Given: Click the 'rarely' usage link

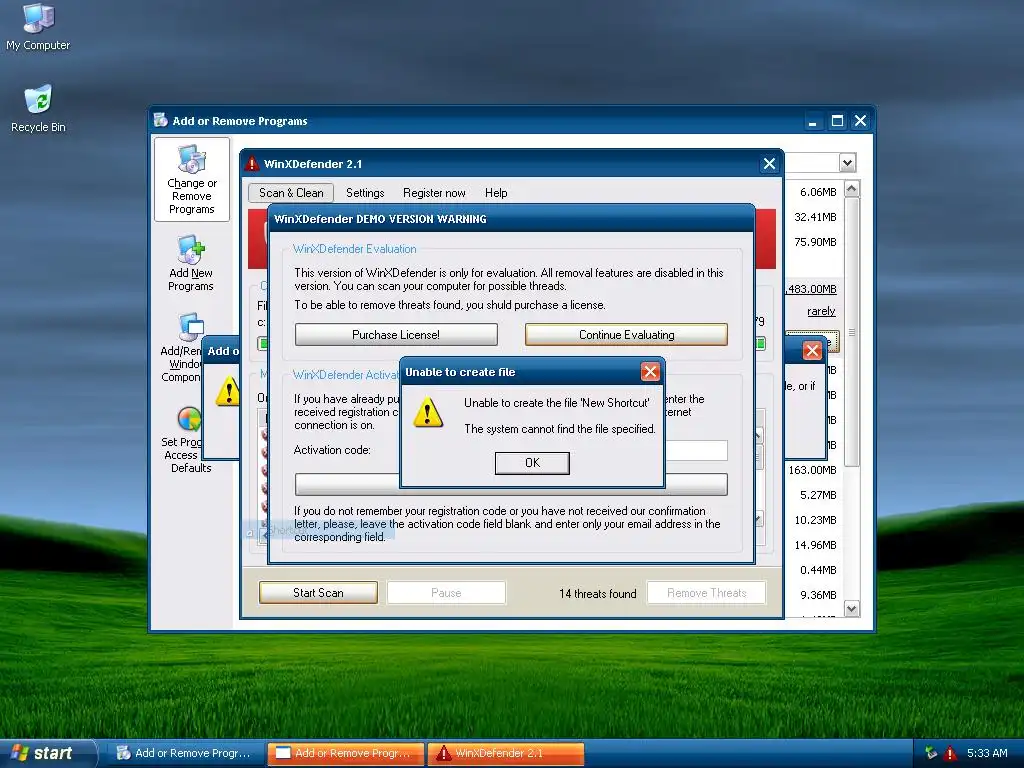Looking at the screenshot, I should (821, 312).
